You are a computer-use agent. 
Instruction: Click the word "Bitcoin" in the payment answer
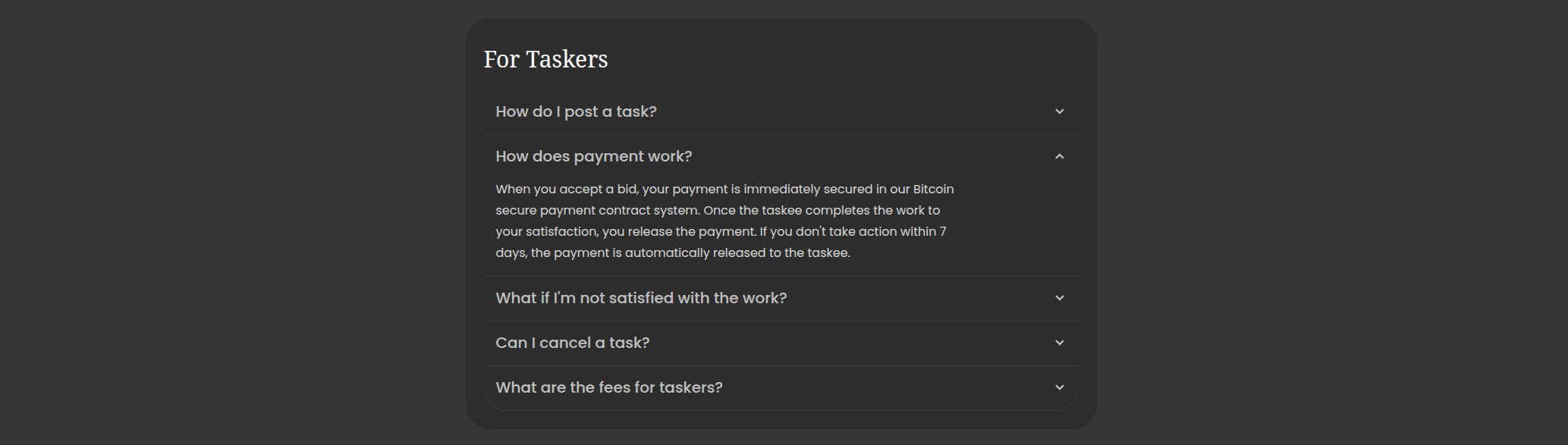(933, 189)
